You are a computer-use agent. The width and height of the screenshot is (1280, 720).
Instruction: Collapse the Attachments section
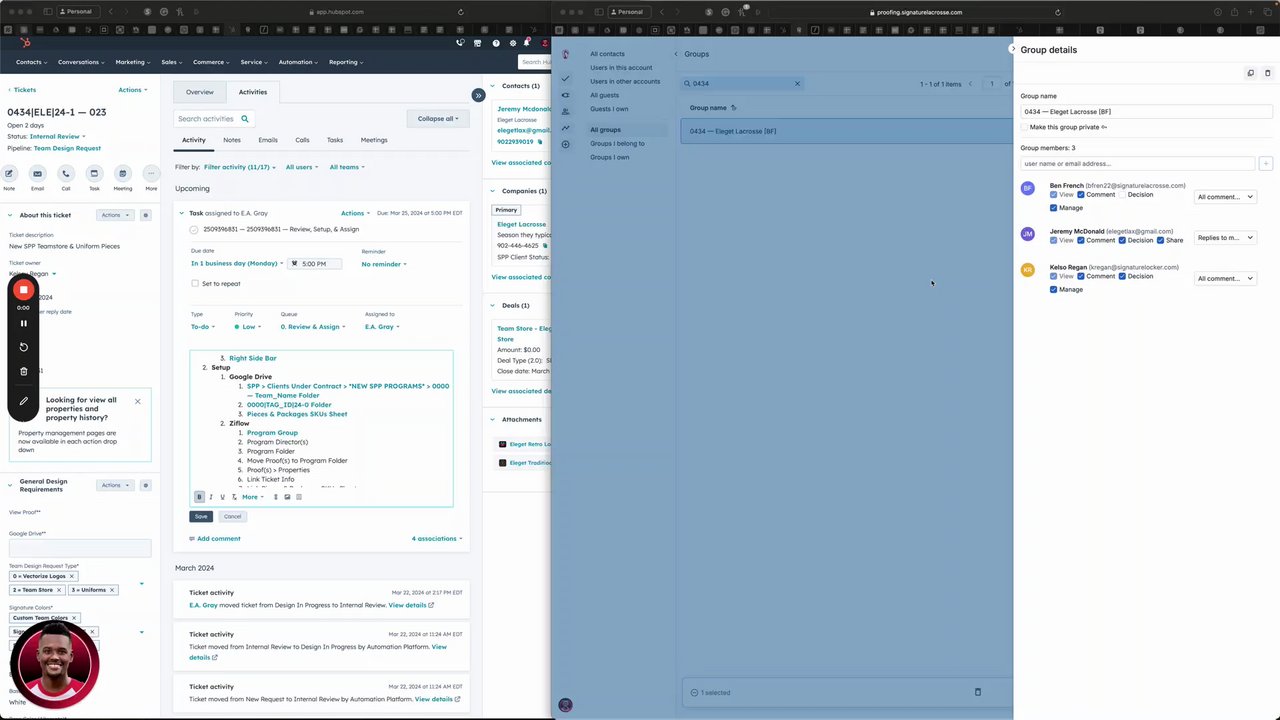pos(492,420)
